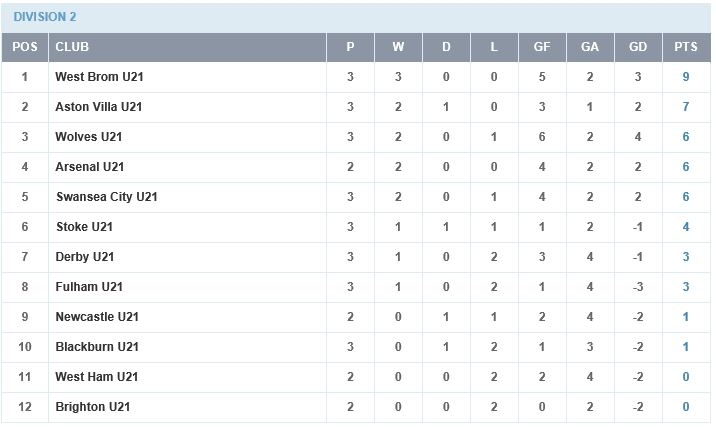Viewport: 716px width, 427px height.
Task: Click the GA column header
Action: tap(590, 47)
